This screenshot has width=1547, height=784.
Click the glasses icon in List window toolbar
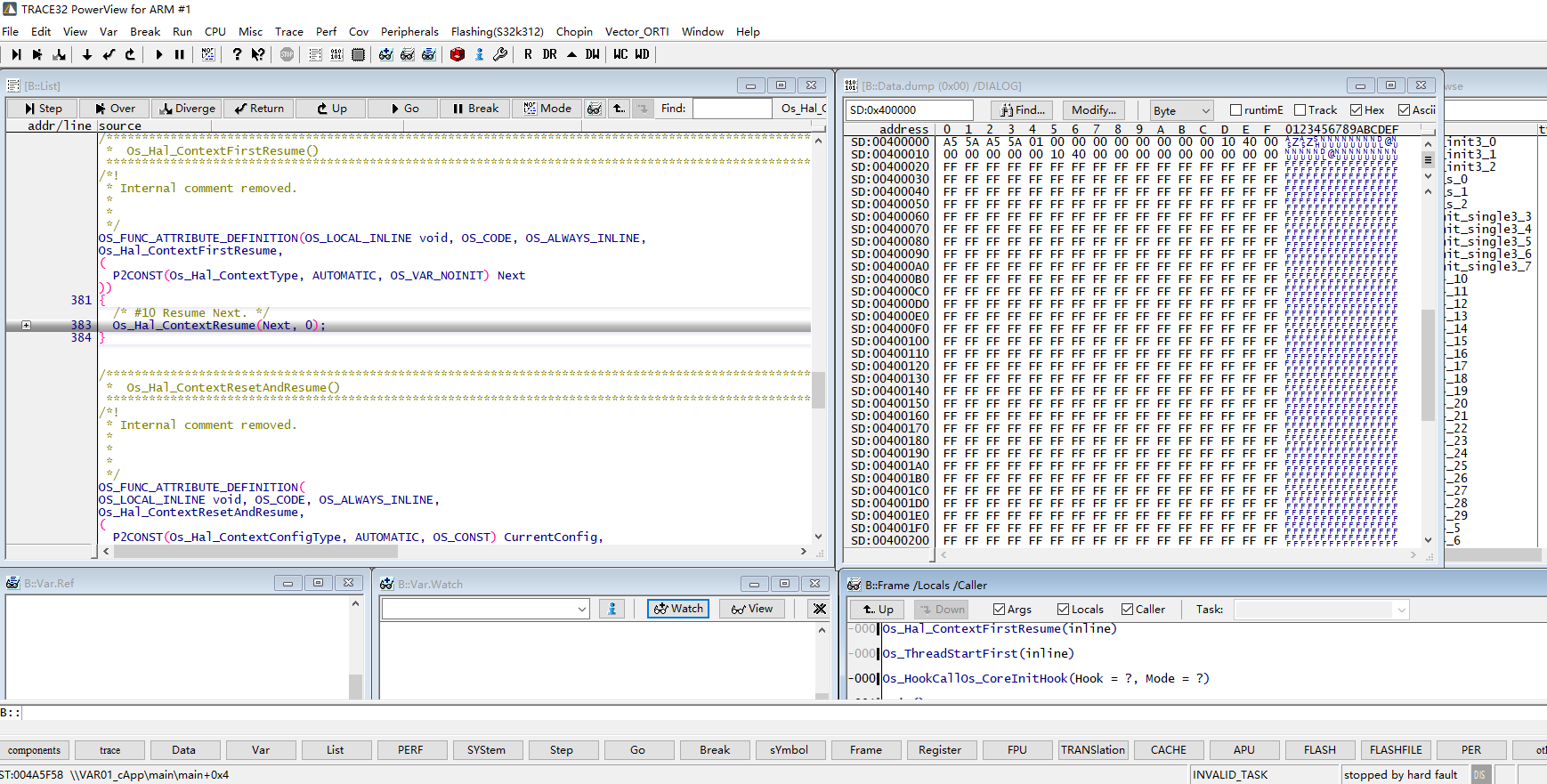[x=595, y=109]
